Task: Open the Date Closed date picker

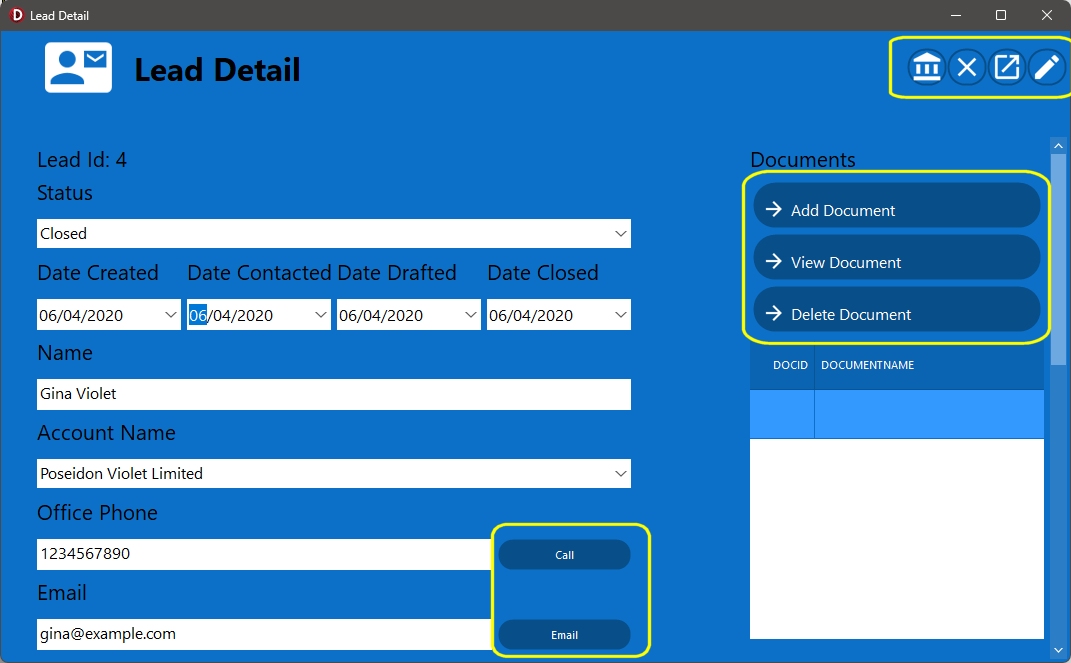Action: [620, 314]
